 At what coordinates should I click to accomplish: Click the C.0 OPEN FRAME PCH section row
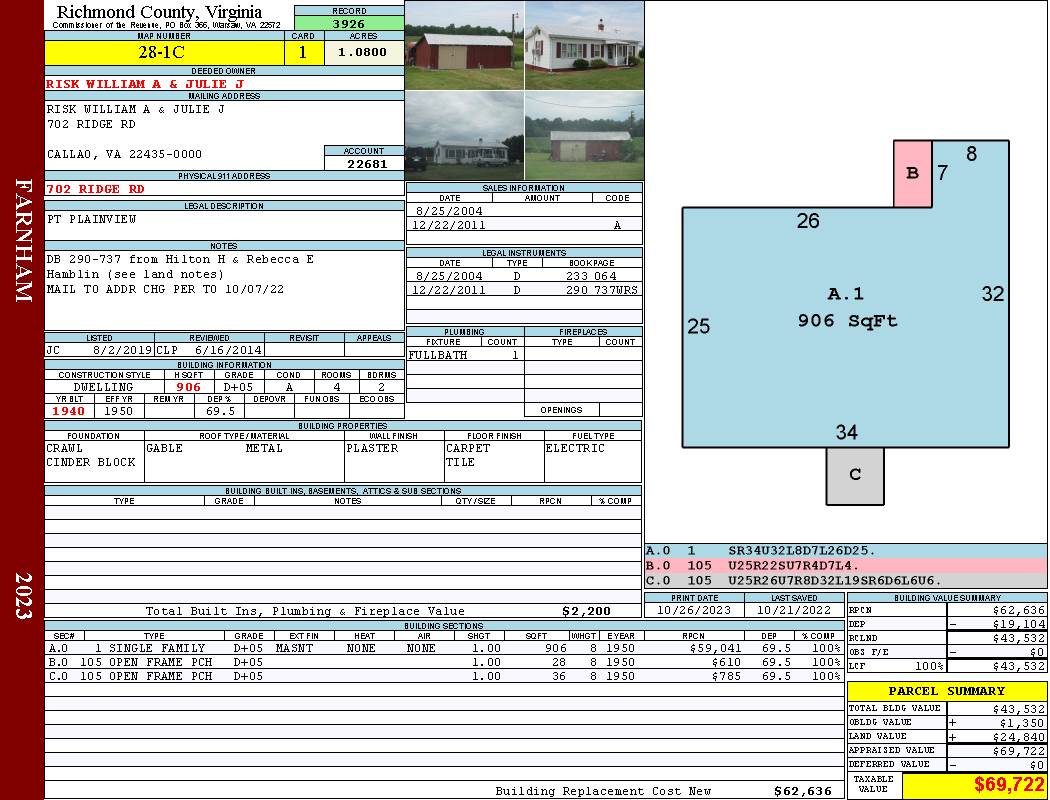444,676
